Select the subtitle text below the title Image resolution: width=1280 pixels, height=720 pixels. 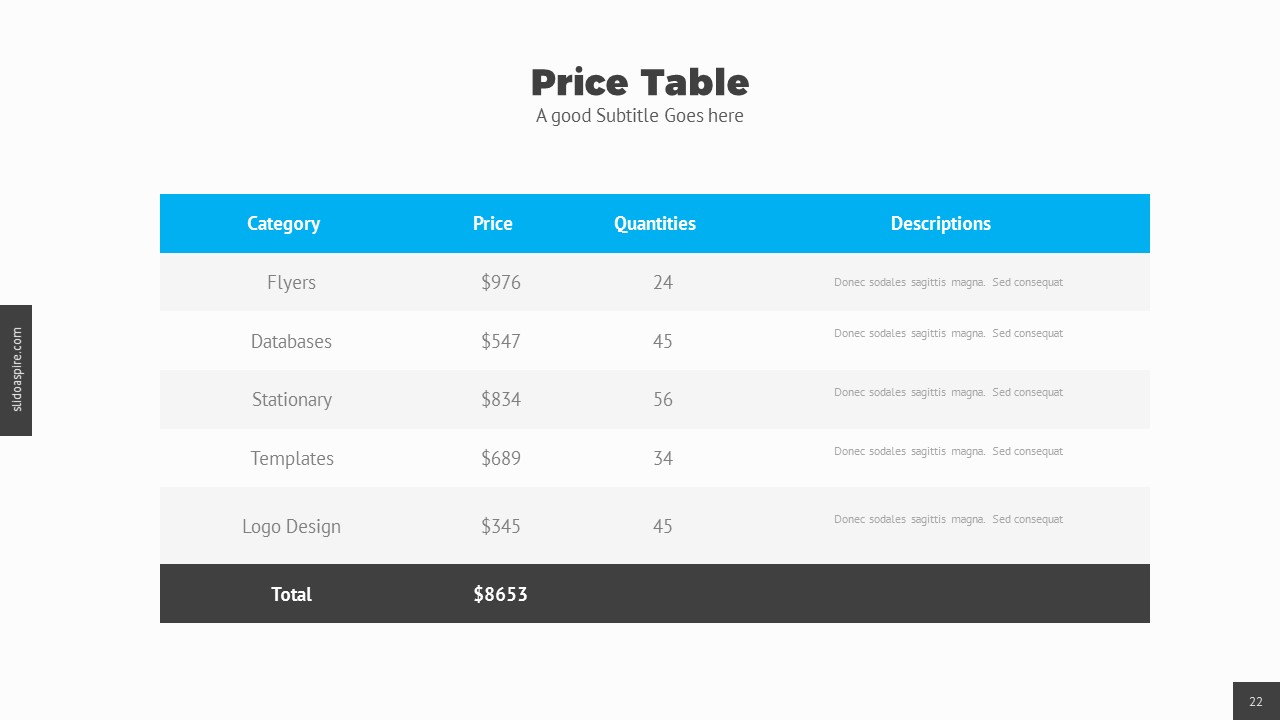point(640,116)
